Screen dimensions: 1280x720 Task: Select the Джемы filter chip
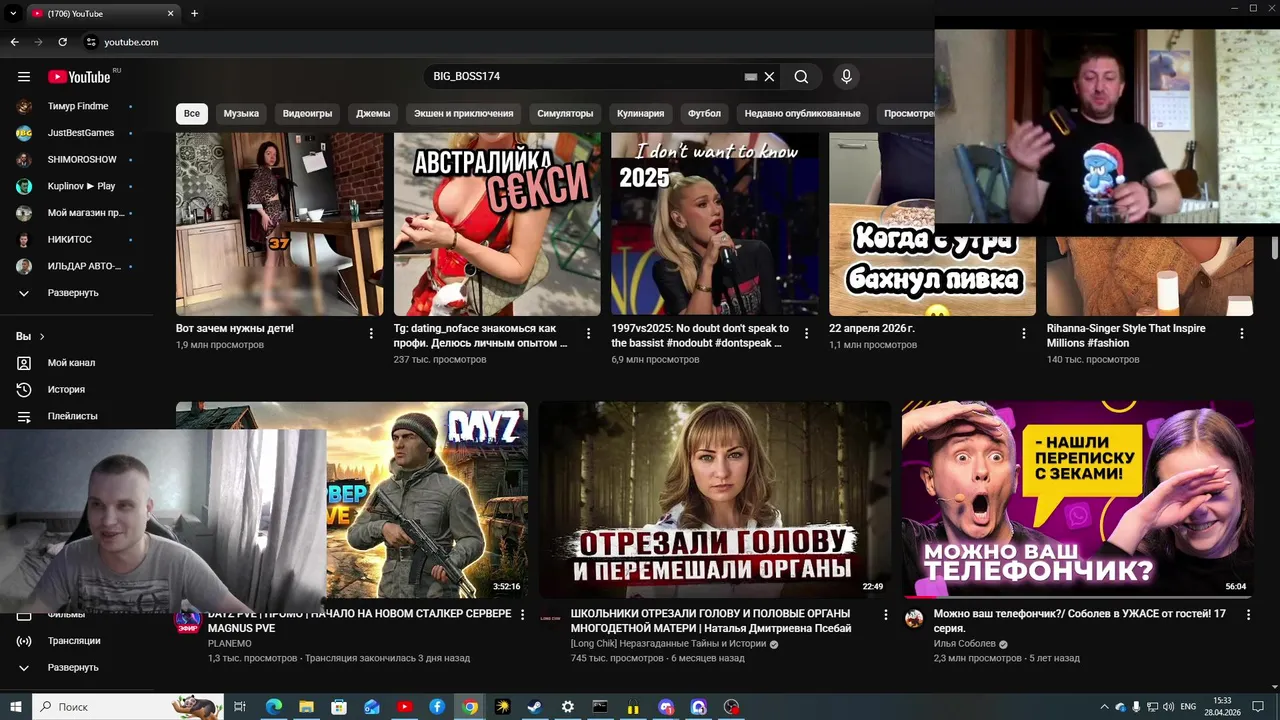pyautogui.click(x=373, y=114)
